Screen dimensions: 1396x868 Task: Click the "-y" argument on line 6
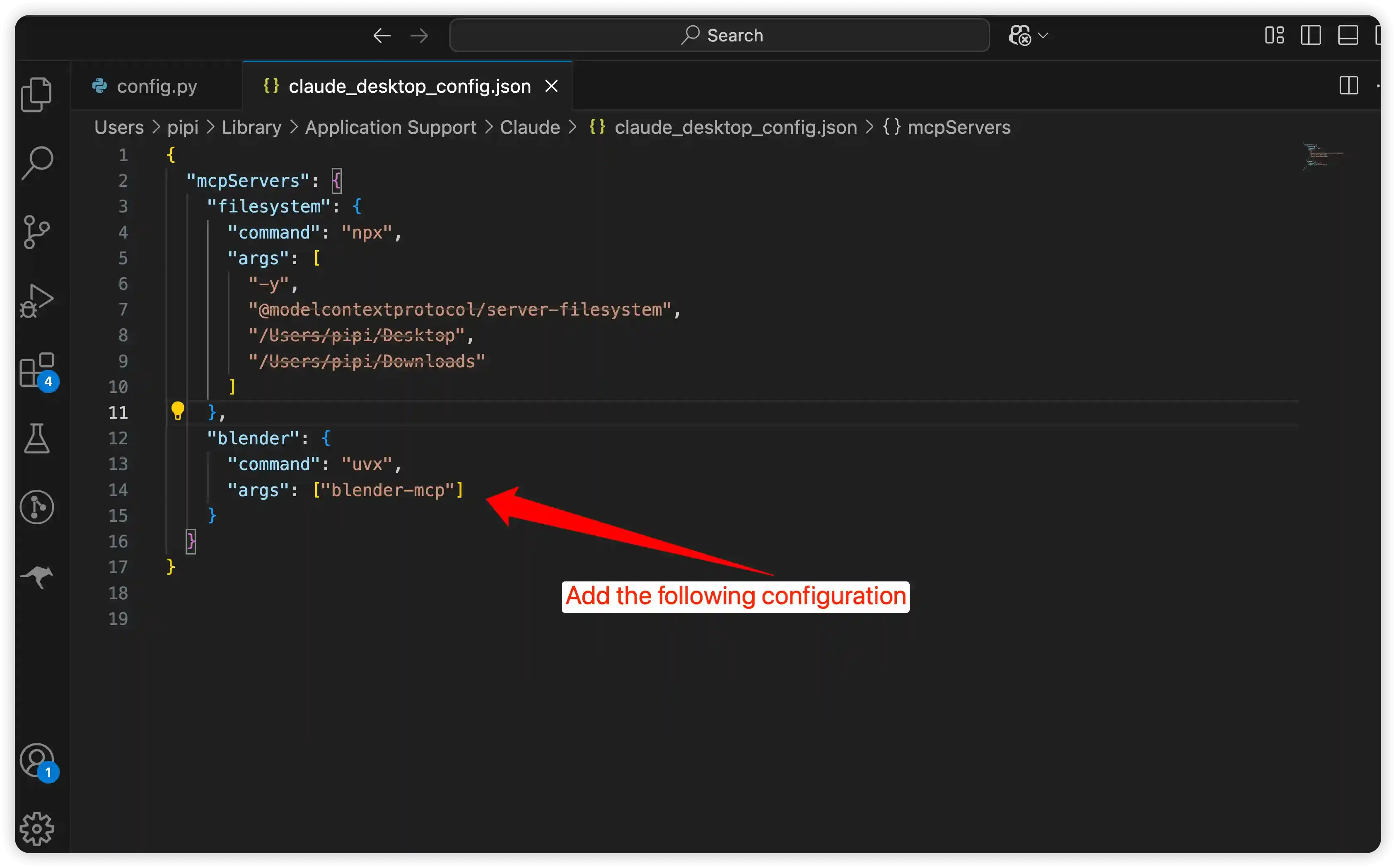[268, 284]
